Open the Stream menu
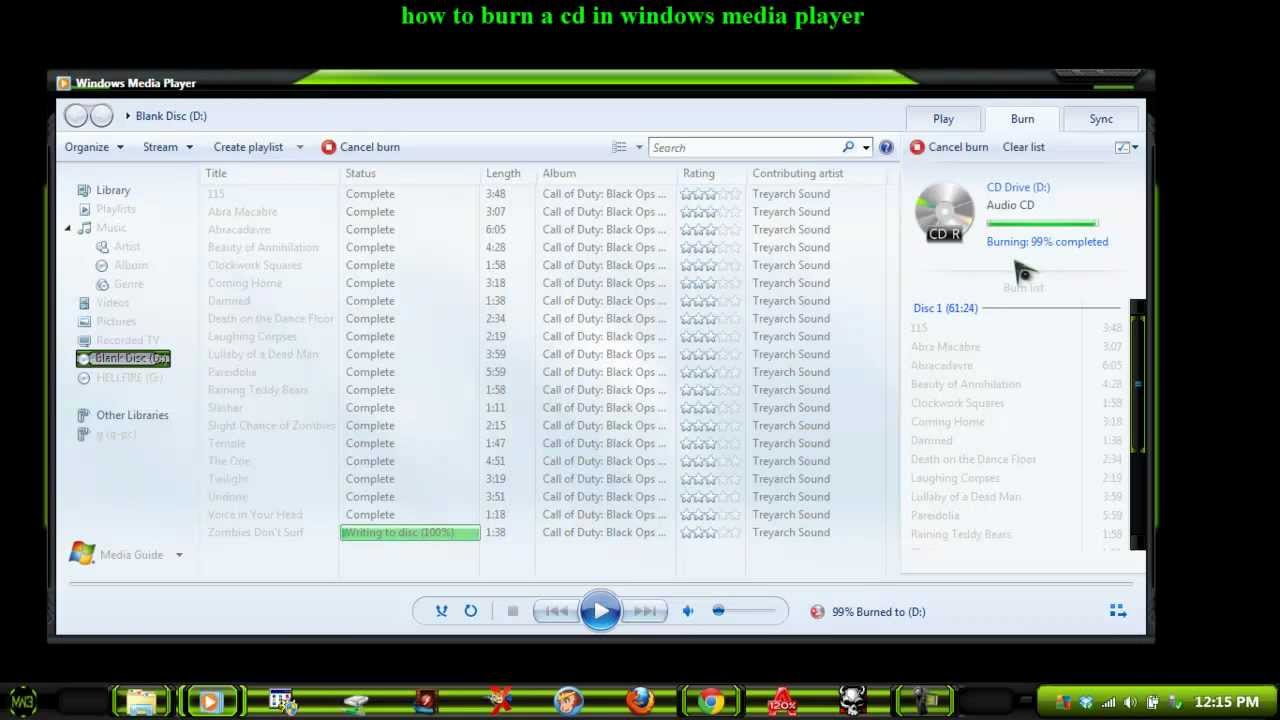 167,147
